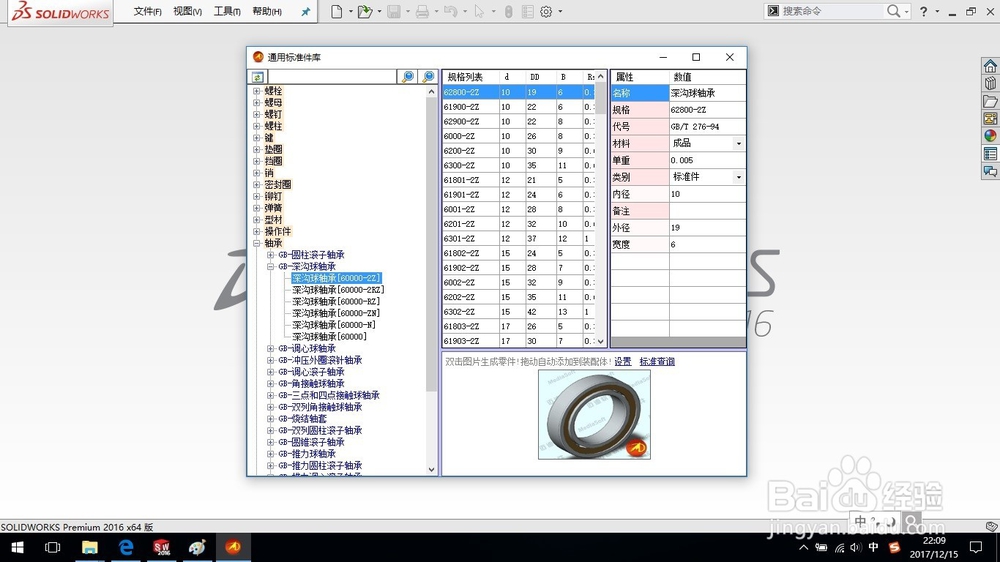Screen dimensions: 1000x562
Task: Click the Open file icon in toolbar
Action: (365, 11)
